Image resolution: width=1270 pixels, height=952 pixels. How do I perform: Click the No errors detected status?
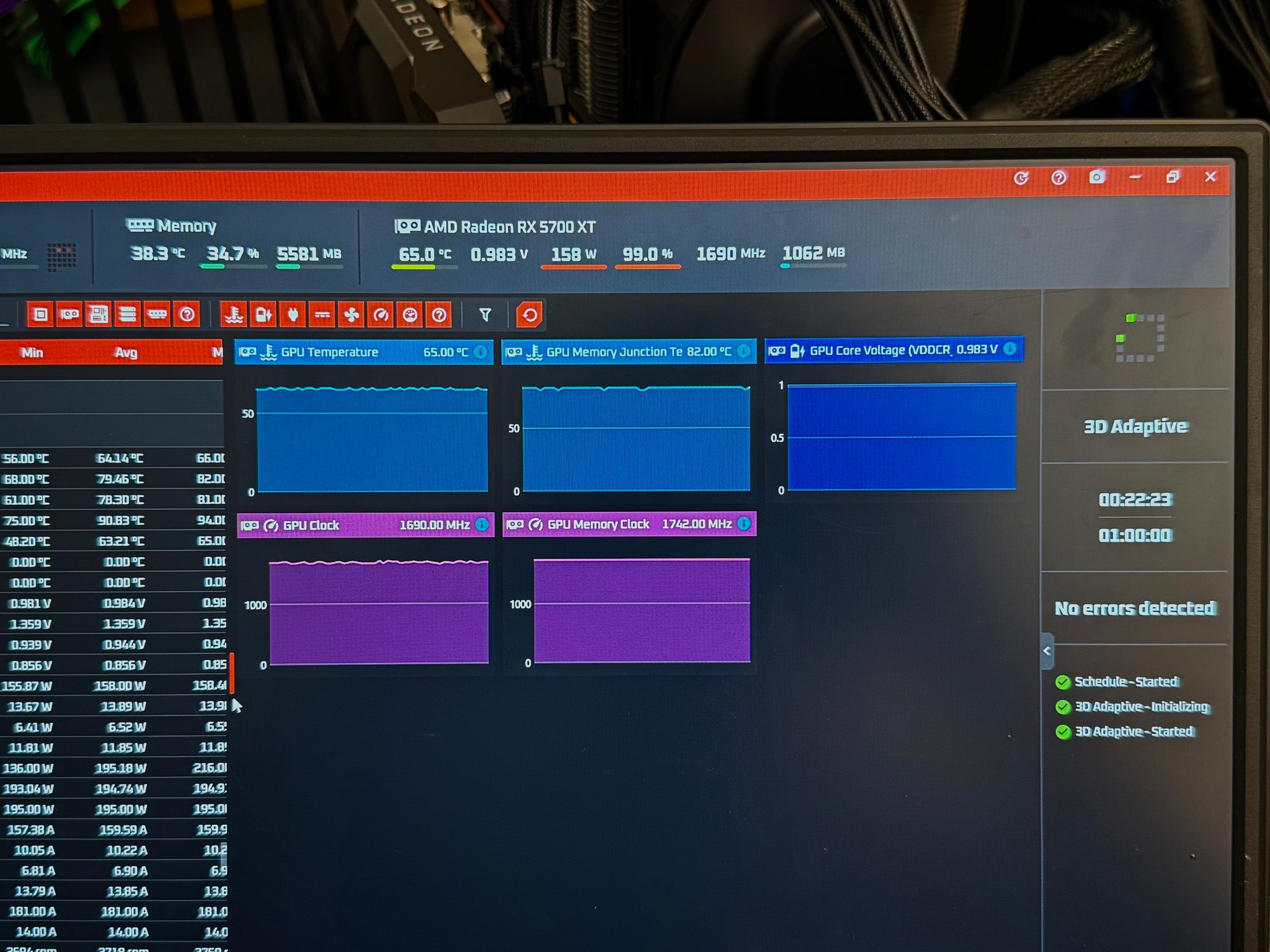pyautogui.click(x=1135, y=608)
